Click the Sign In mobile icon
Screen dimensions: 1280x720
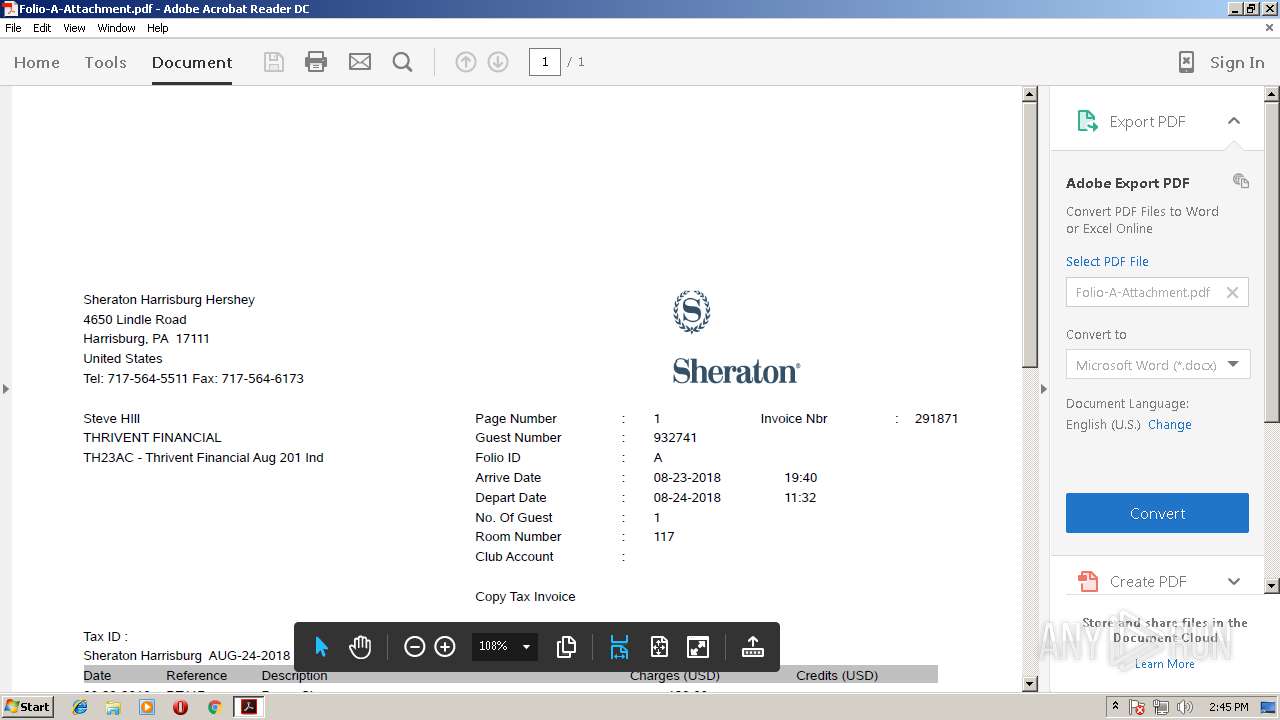pyautogui.click(x=1186, y=62)
